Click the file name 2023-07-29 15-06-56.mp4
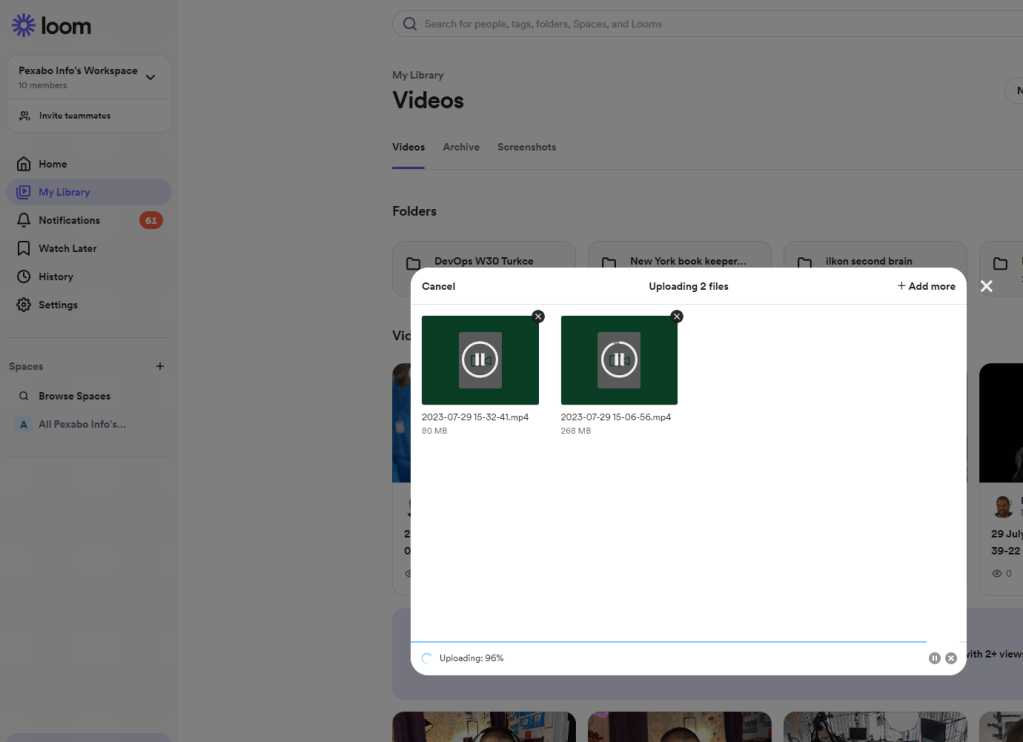This screenshot has width=1023, height=742. click(x=615, y=417)
